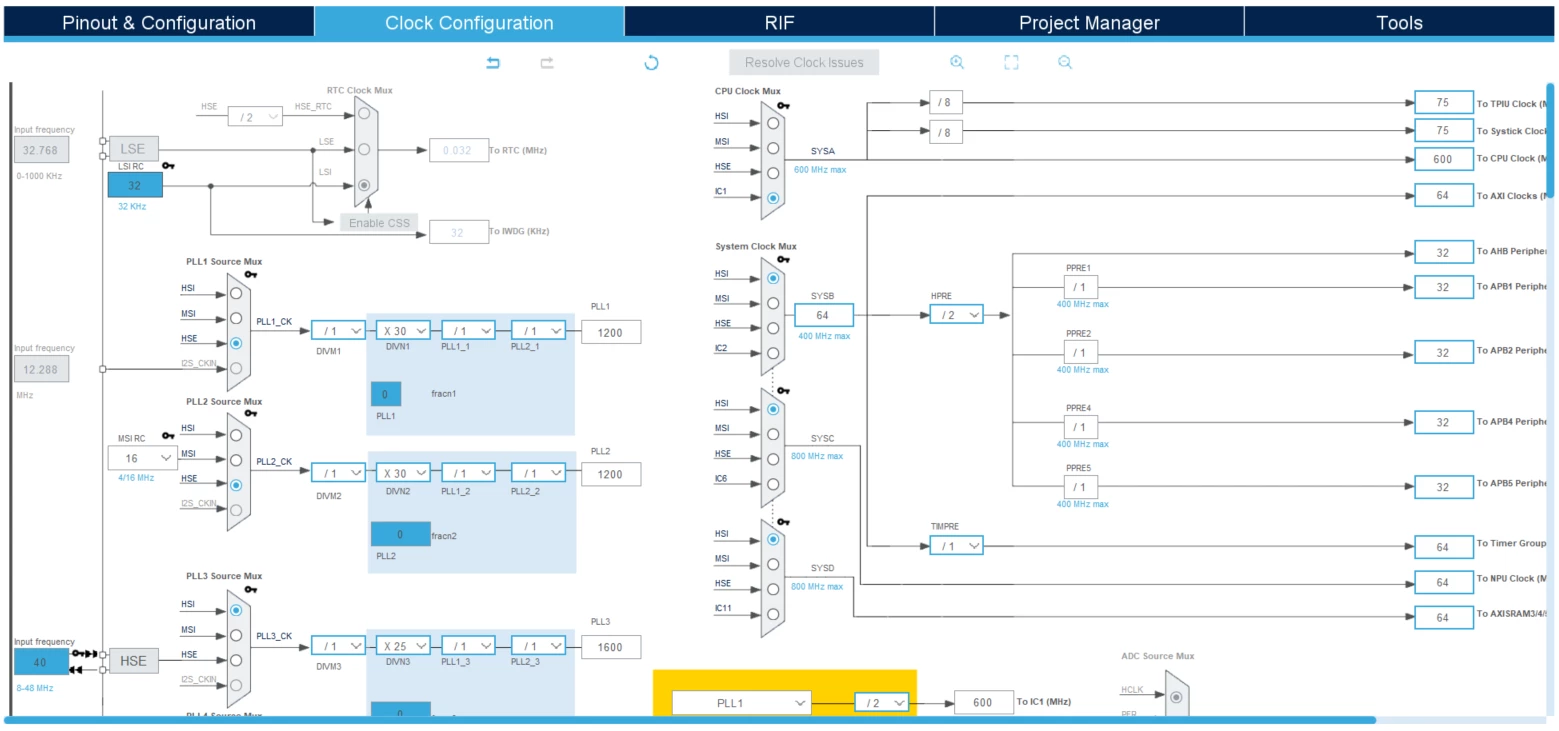Open the DIVN1 X 30 multiplier dropdown
This screenshot has width=1559, height=731.
point(403,331)
